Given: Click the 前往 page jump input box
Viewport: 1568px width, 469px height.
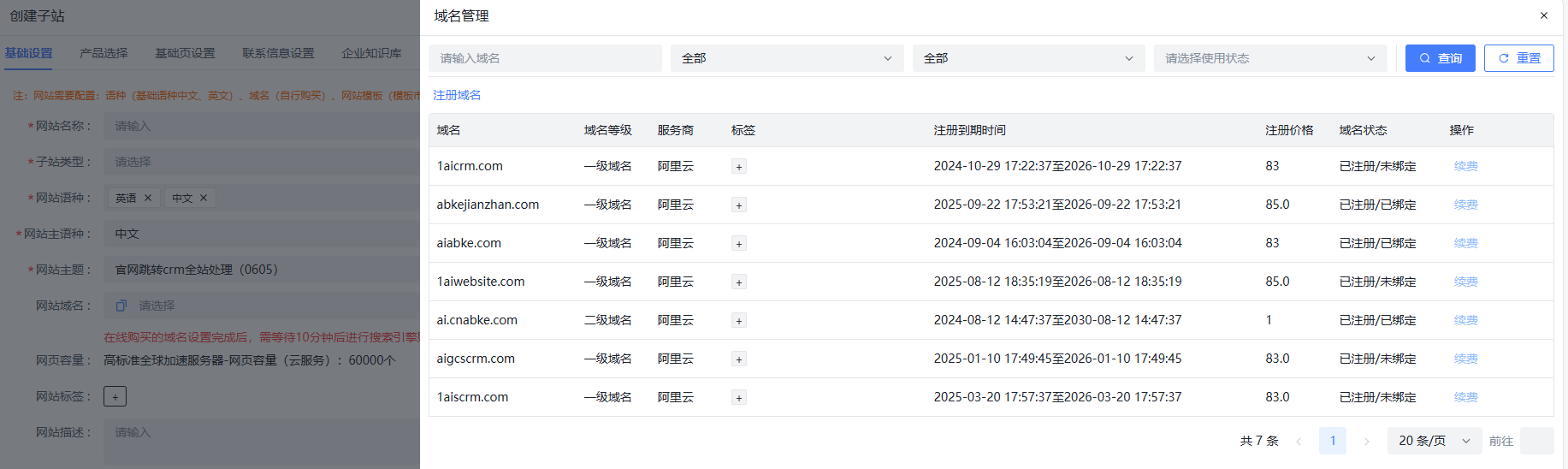Looking at the screenshot, I should tap(1536, 441).
